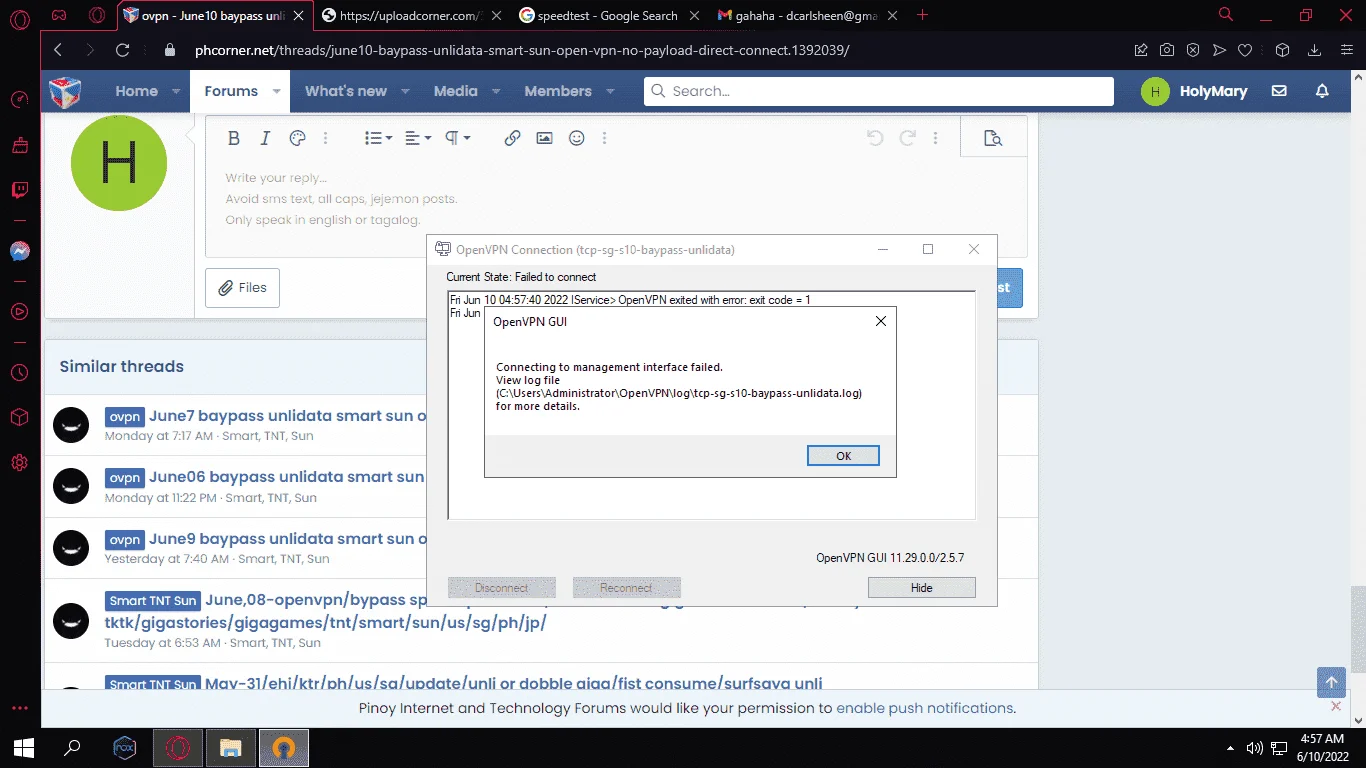Viewport: 1366px width, 768px height.
Task: Switch to speedtest Google Search tab
Action: [x=609, y=15]
